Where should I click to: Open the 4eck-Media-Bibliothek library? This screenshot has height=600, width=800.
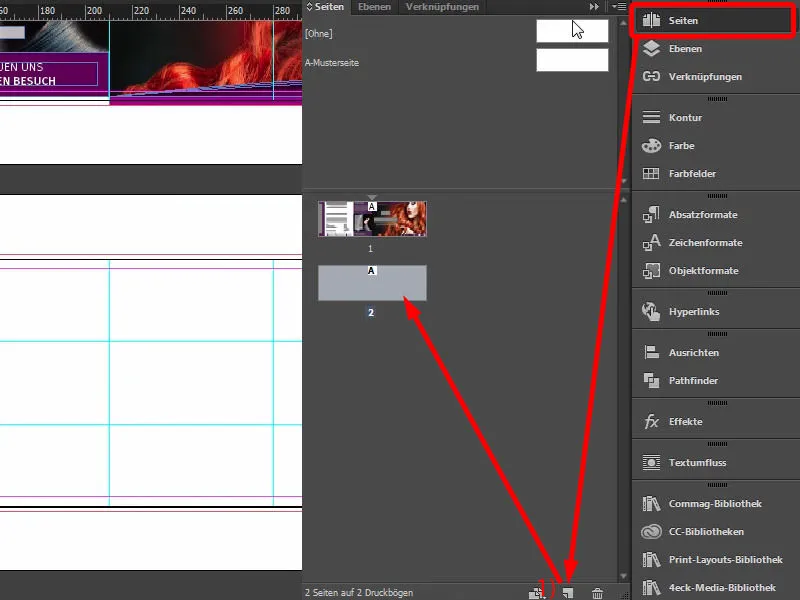[715, 588]
